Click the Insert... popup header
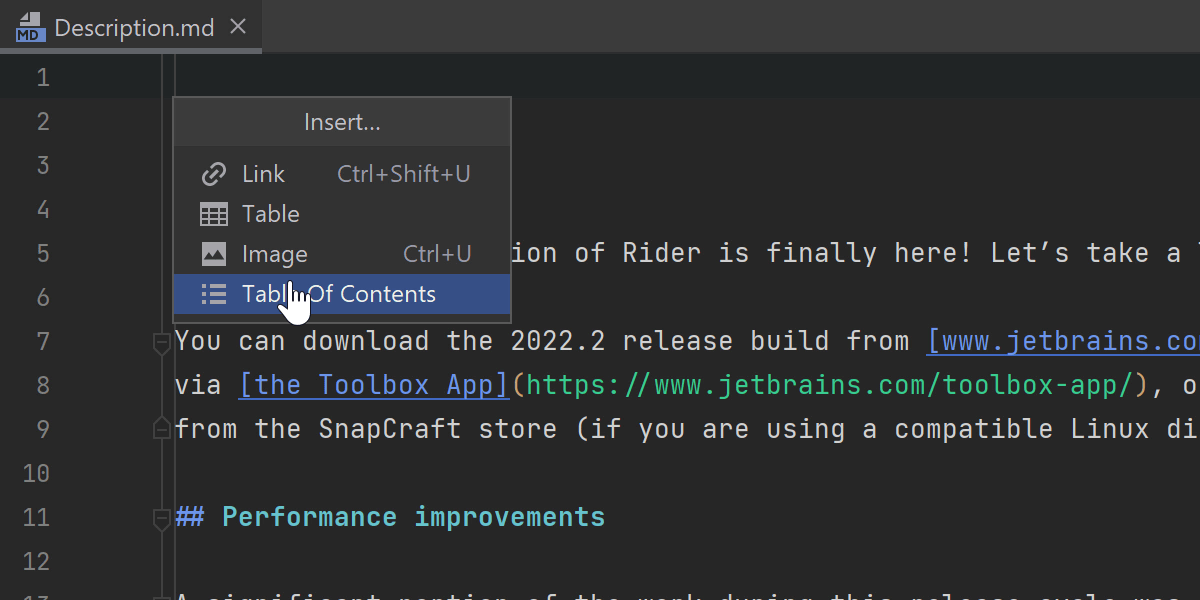Screen dimensions: 1200x600 (x=342, y=122)
